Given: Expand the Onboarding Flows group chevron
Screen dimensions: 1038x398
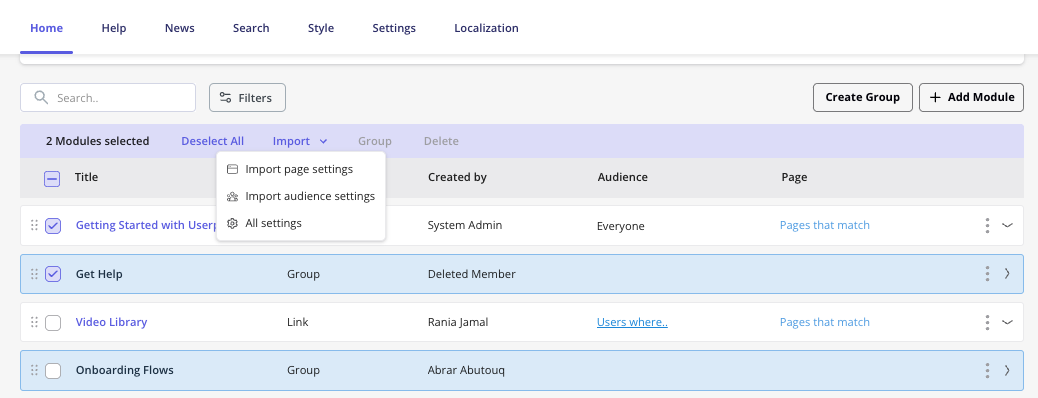Looking at the screenshot, I should pos(1007,370).
